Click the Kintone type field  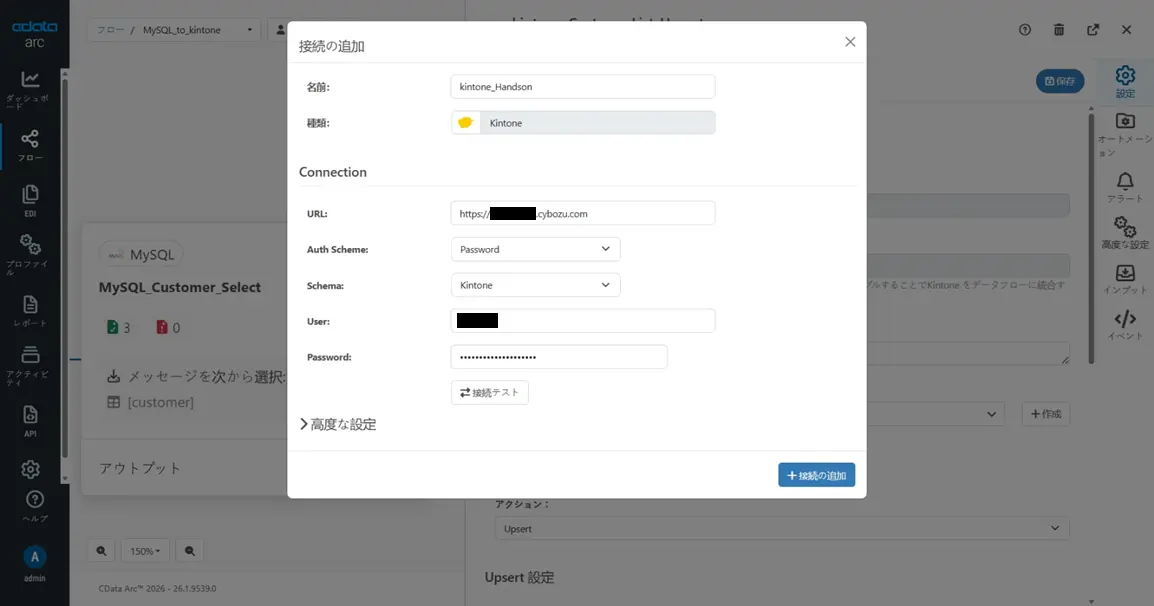pos(597,123)
